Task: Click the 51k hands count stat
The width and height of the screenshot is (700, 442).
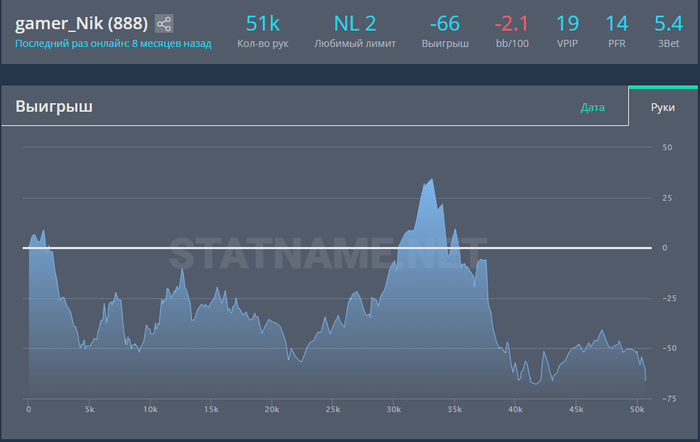Action: pyautogui.click(x=262, y=24)
